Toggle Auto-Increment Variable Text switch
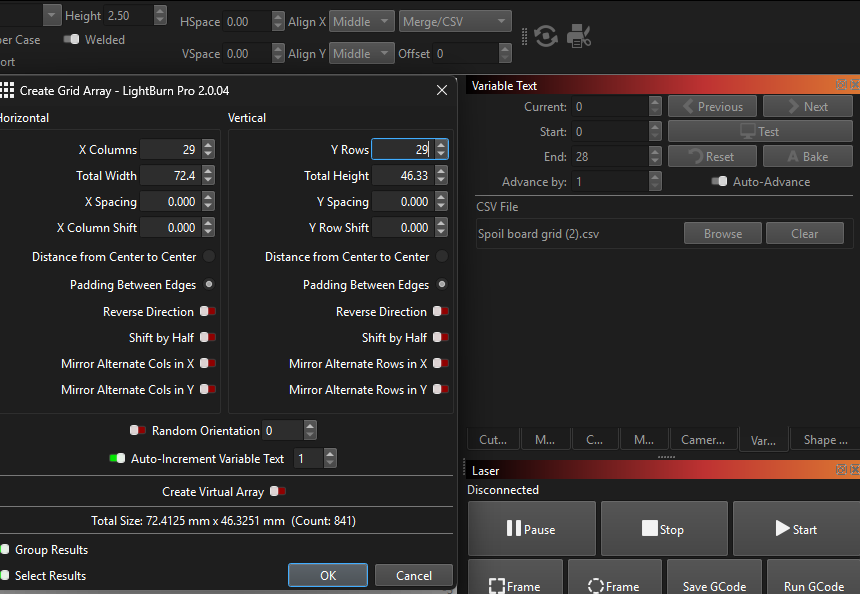The height and width of the screenshot is (594, 860). coord(117,458)
